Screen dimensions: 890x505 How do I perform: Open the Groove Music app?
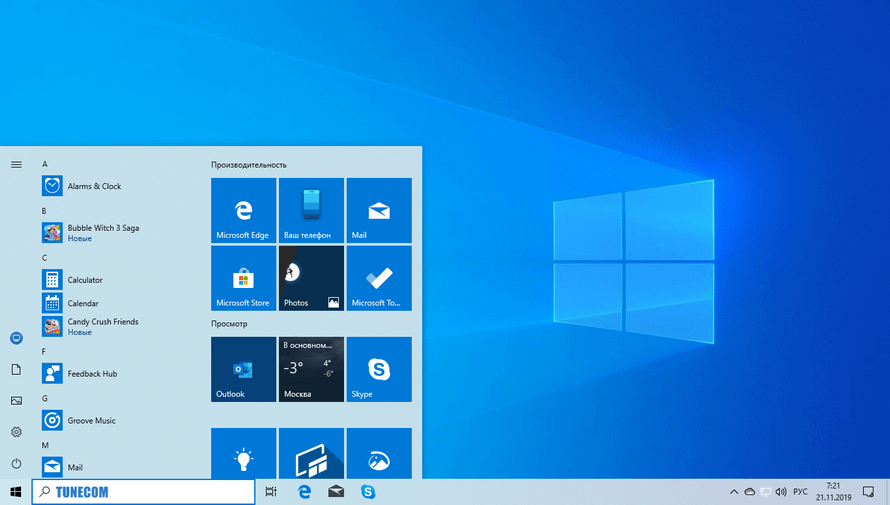pyautogui.click(x=90, y=421)
